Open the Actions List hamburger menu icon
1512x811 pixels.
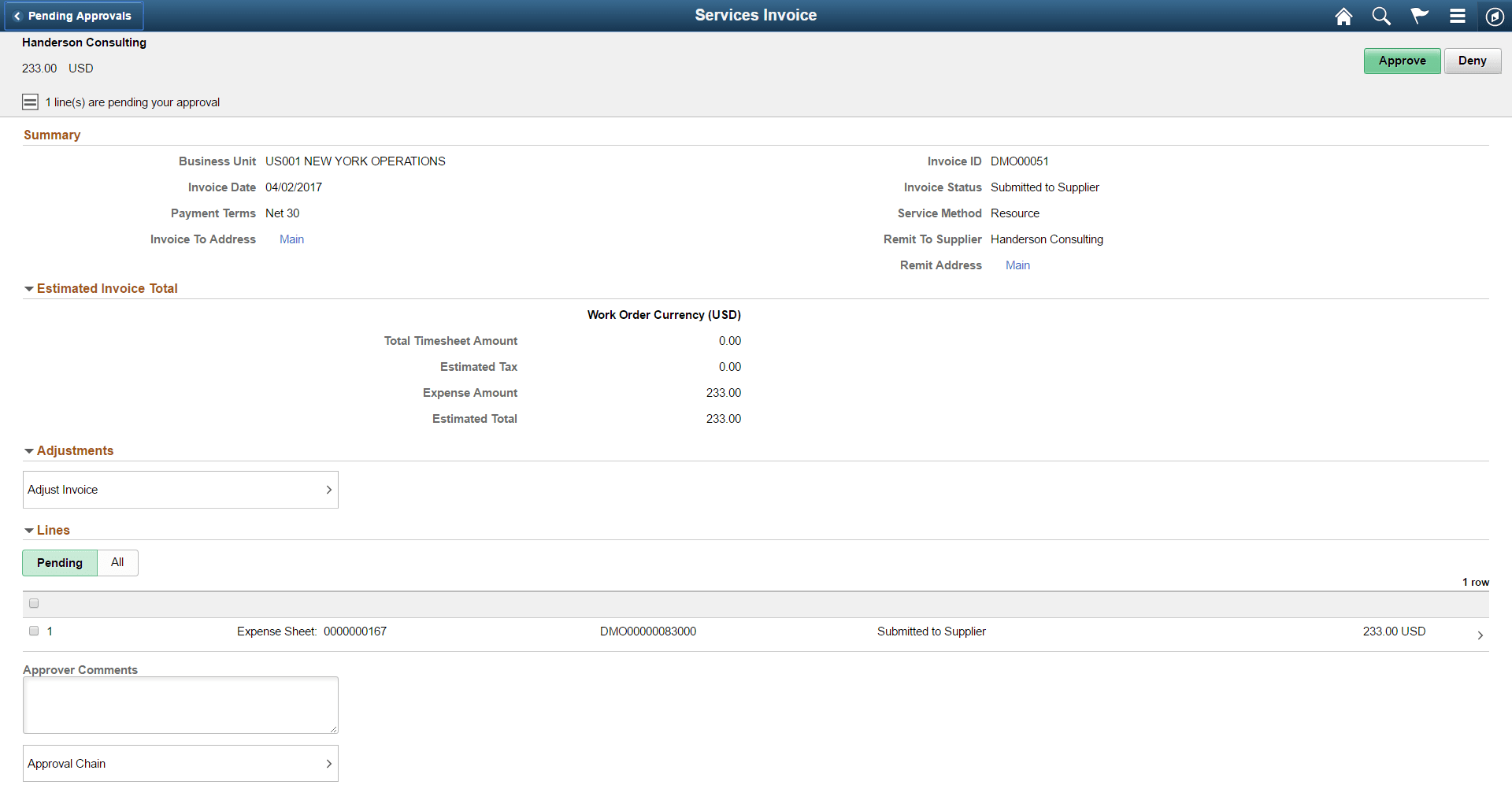[x=1457, y=16]
